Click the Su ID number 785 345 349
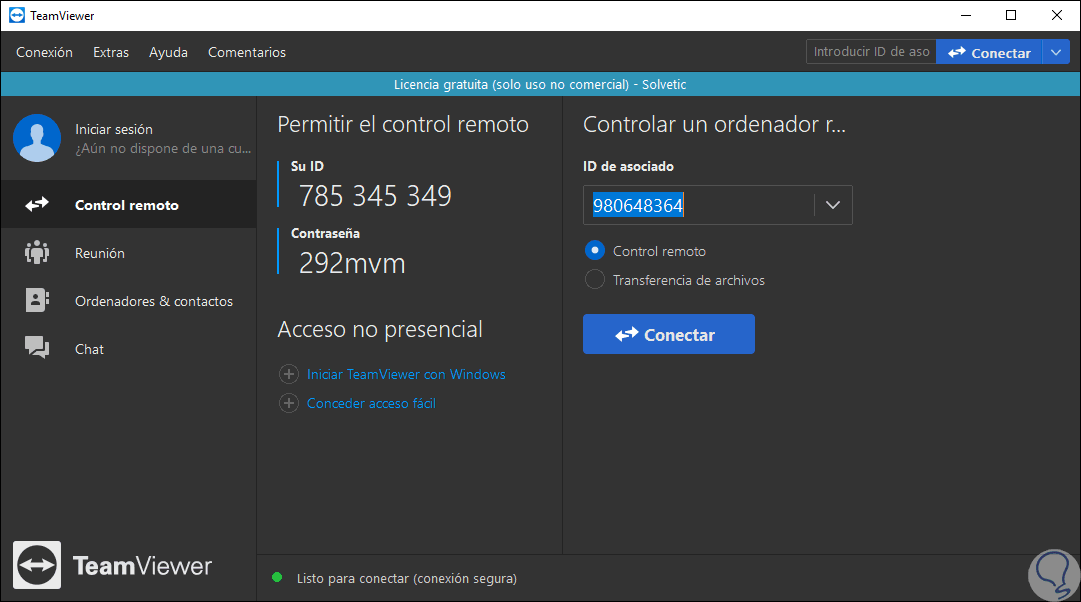The height and width of the screenshot is (602, 1081). click(x=375, y=196)
